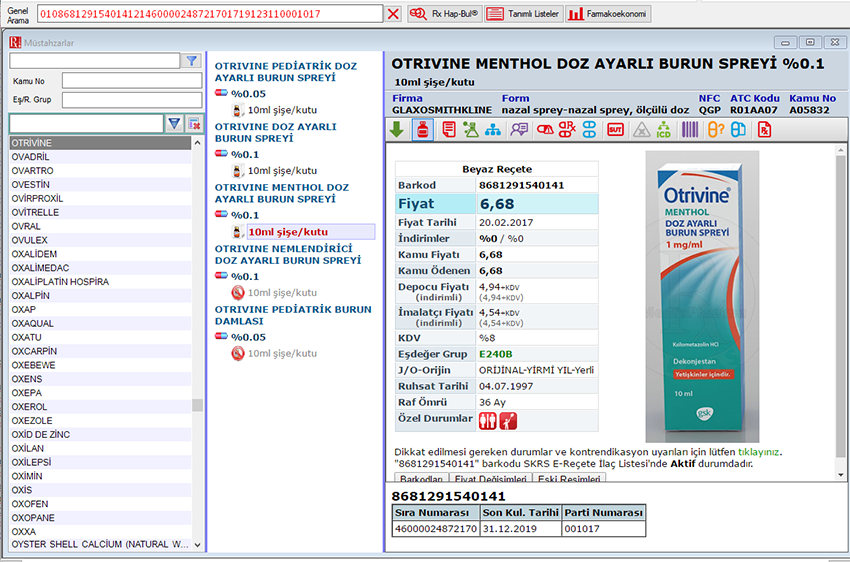Select the red medicine bottle toolbar icon
Image resolution: width=850 pixels, height=562 pixels.
[422, 130]
